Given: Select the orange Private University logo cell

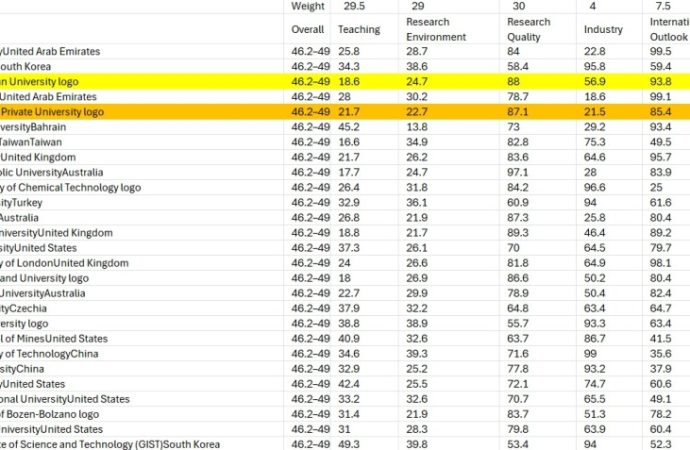Looking at the screenshot, I should (60, 112).
